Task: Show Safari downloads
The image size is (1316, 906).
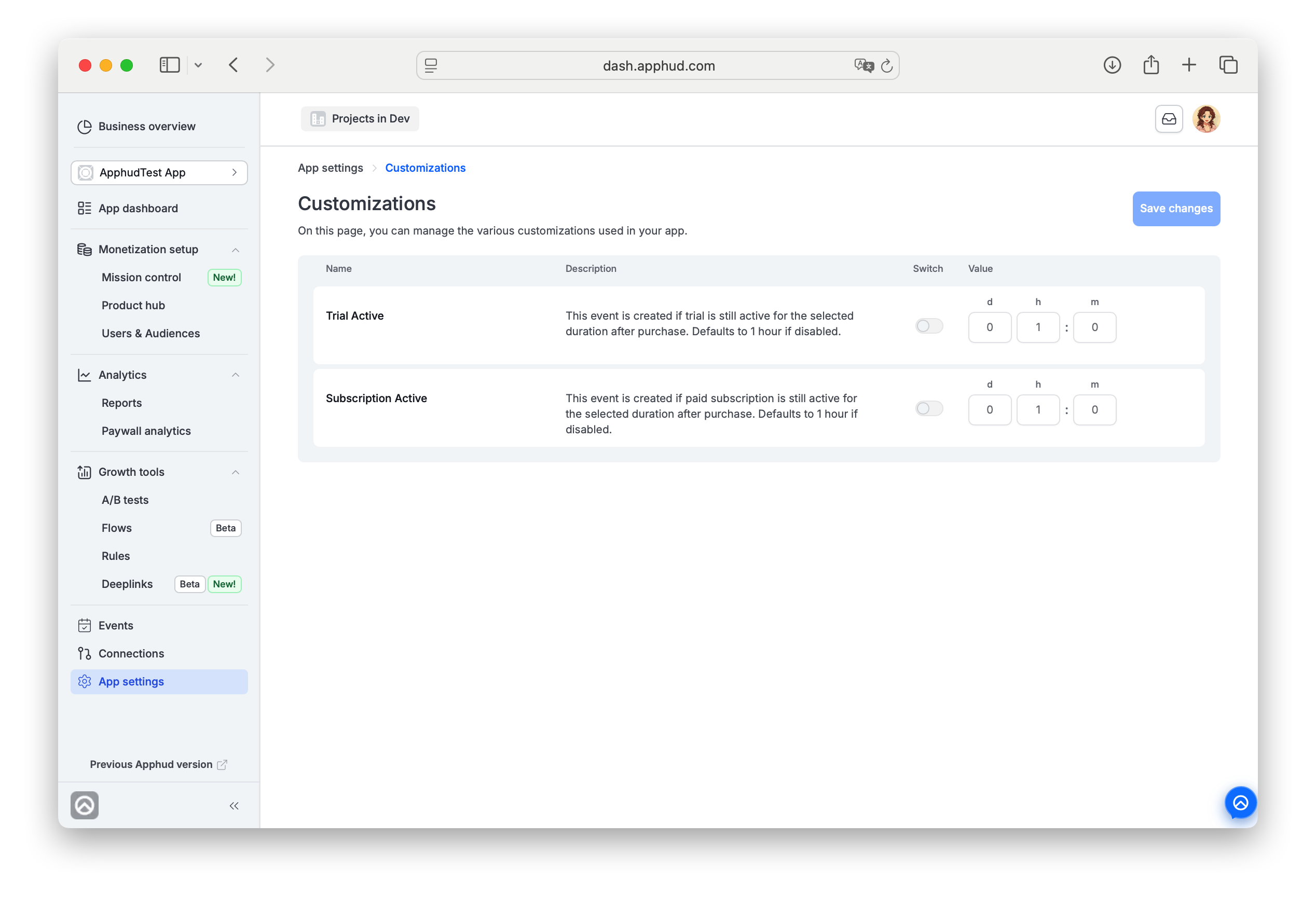Action: pyautogui.click(x=1112, y=65)
